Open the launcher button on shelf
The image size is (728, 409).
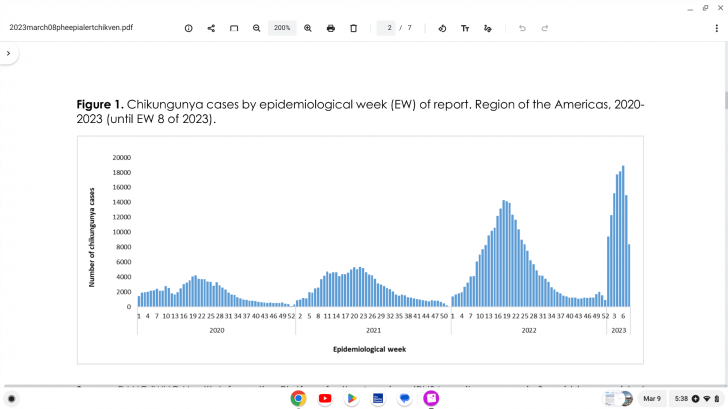point(12,399)
